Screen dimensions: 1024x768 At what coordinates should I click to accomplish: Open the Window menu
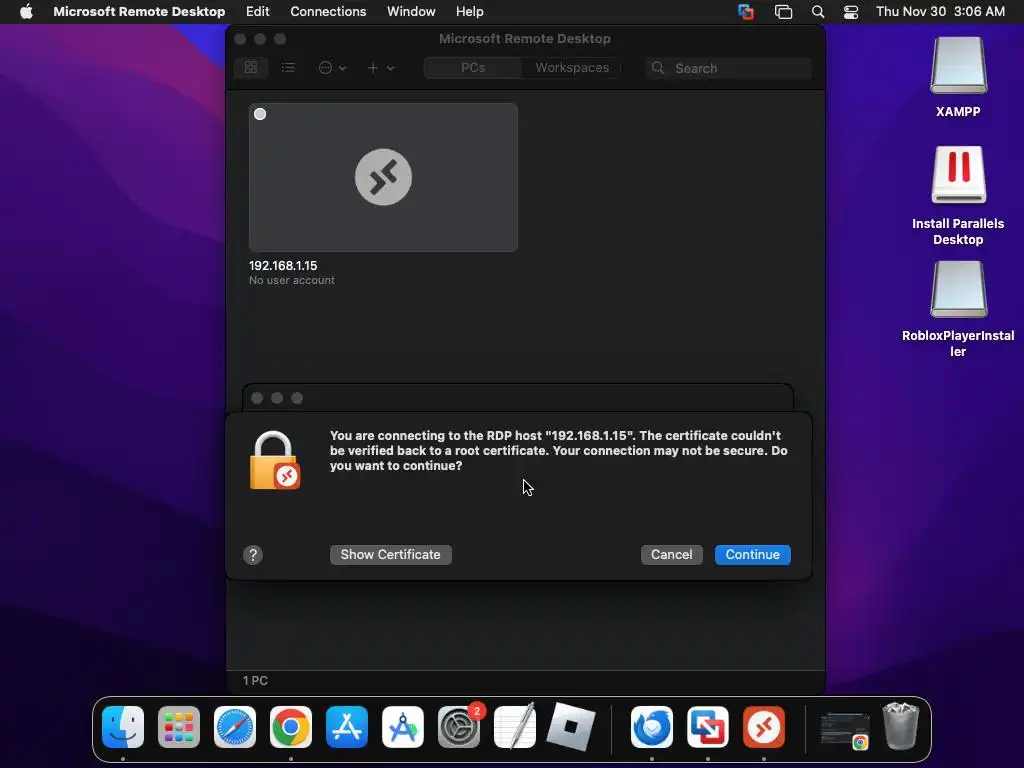[x=411, y=12]
